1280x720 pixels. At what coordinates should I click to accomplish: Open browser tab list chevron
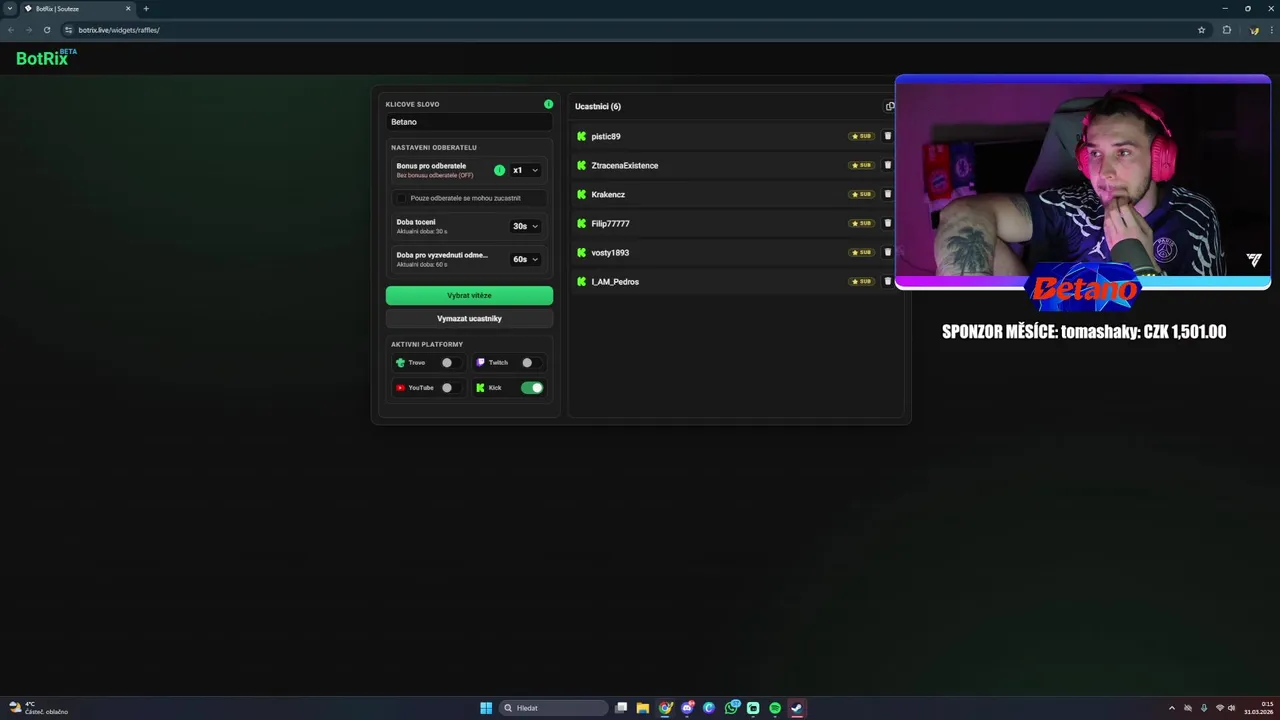pyautogui.click(x=9, y=9)
